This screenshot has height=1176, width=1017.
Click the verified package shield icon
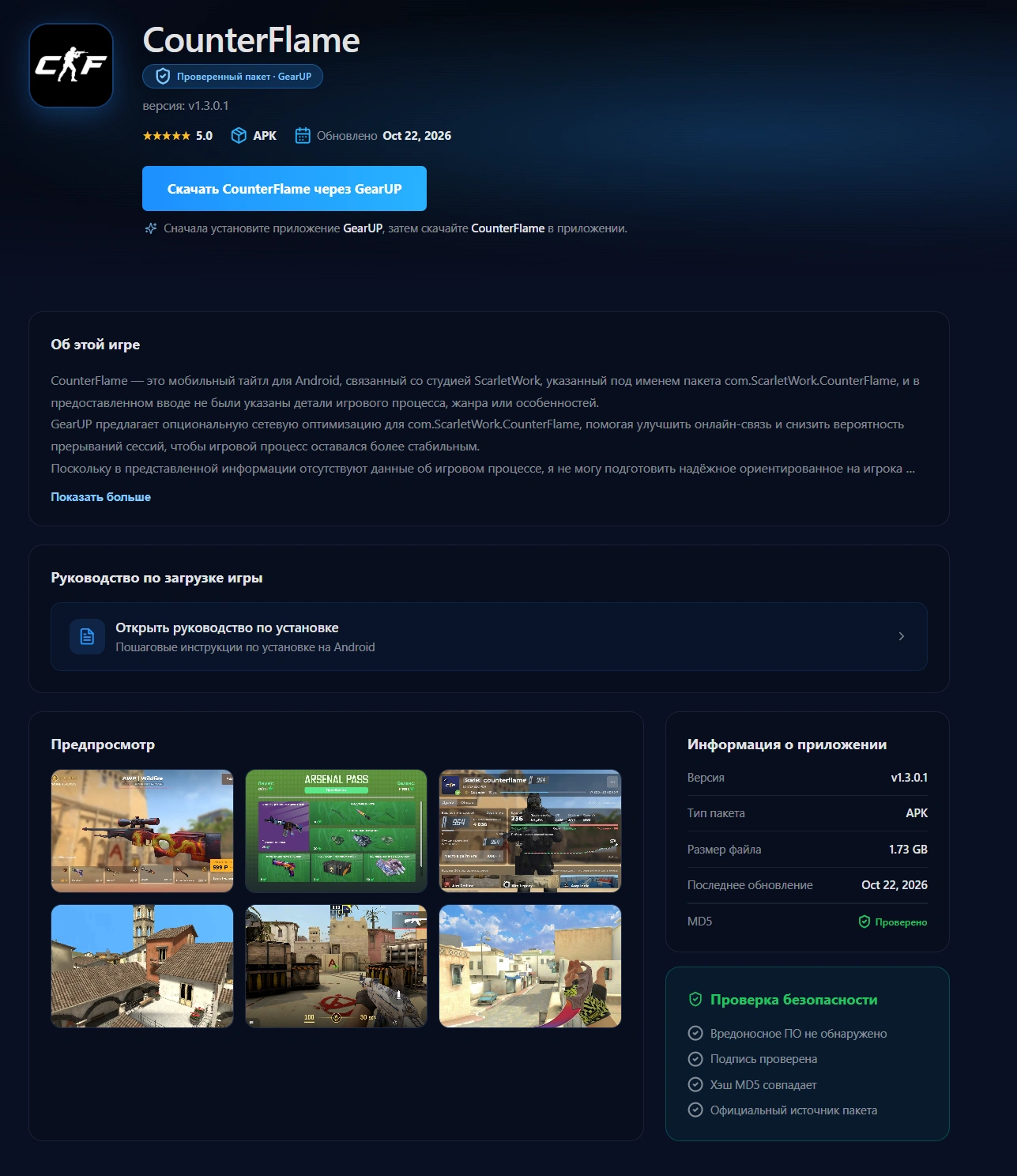coord(163,77)
